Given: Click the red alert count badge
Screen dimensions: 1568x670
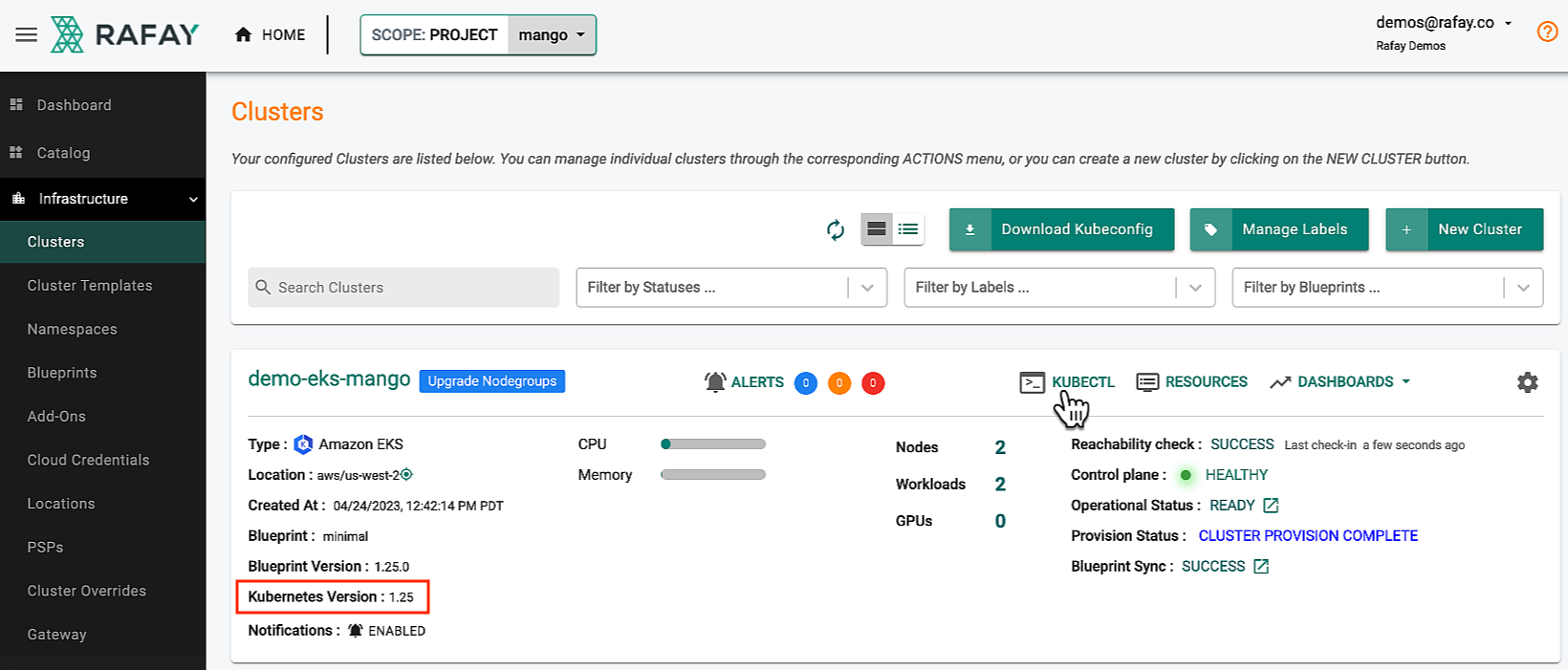Looking at the screenshot, I should [873, 383].
